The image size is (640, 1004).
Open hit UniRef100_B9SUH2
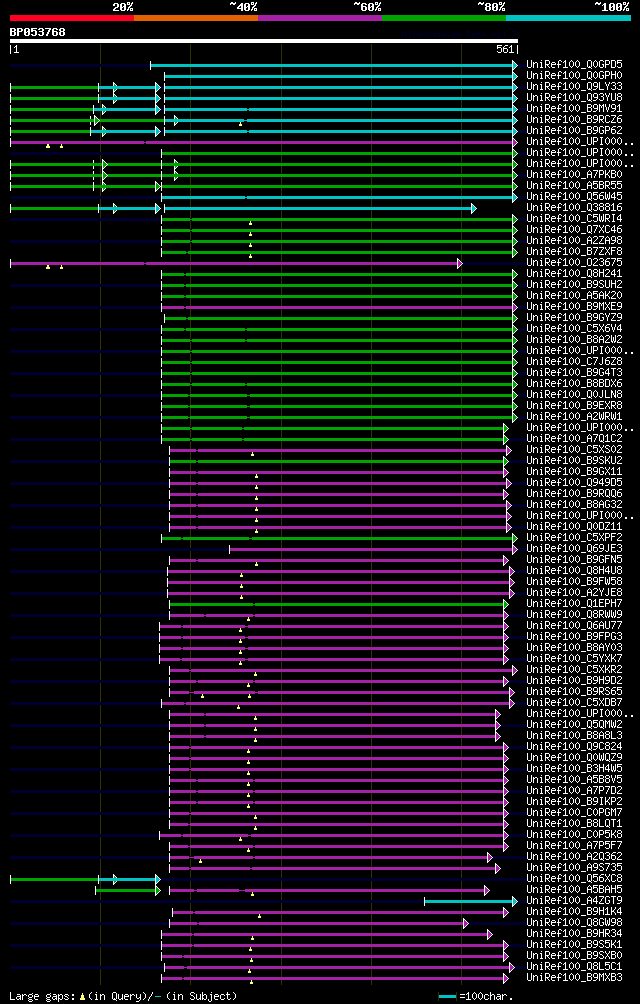(574, 284)
